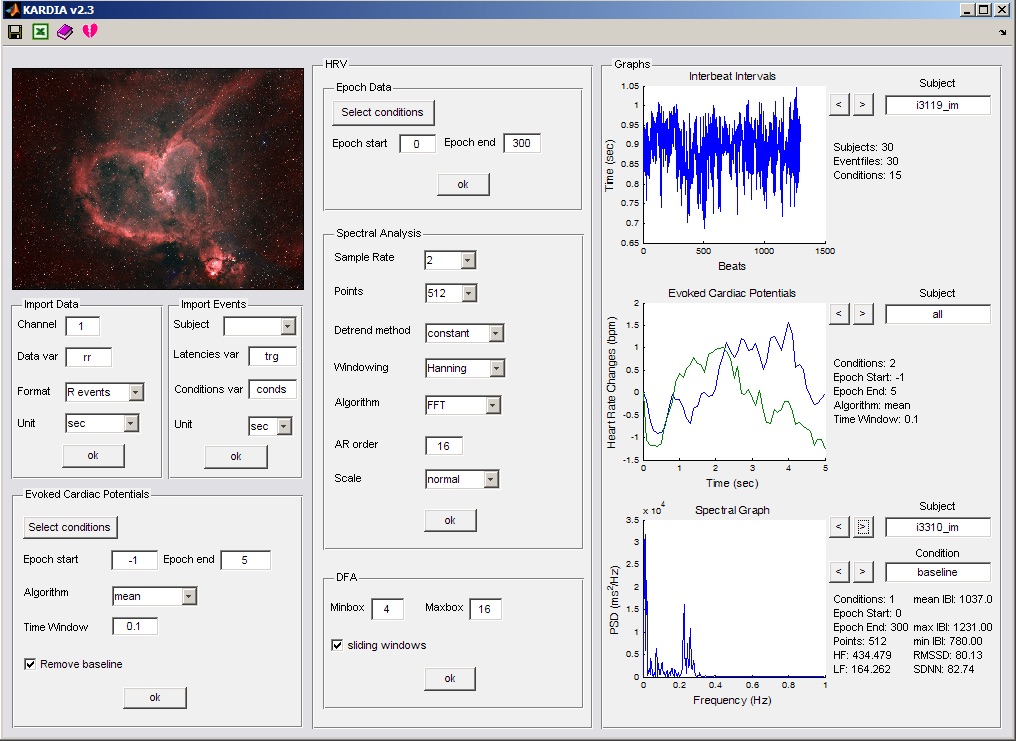Click the Heart Nebula image
The height and width of the screenshot is (741, 1016).
point(157,179)
